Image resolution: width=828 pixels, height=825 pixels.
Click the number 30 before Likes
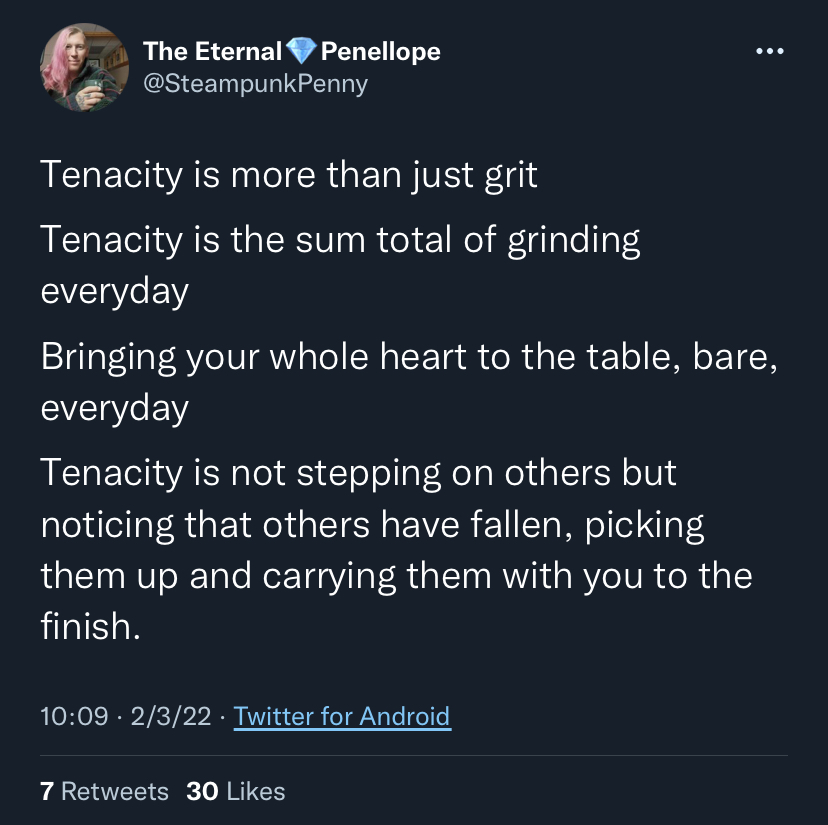(202, 791)
